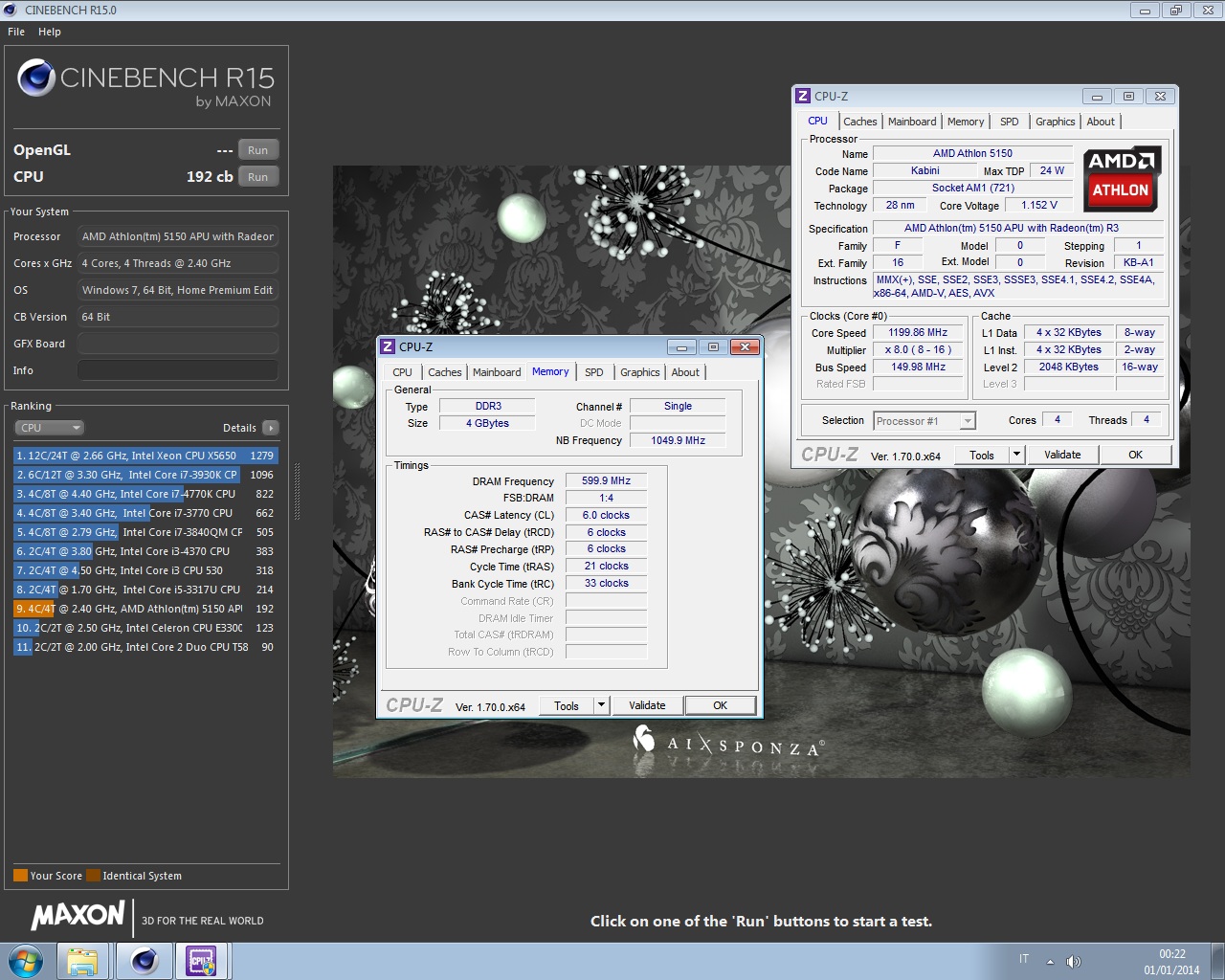Open the File menu

(x=16, y=32)
